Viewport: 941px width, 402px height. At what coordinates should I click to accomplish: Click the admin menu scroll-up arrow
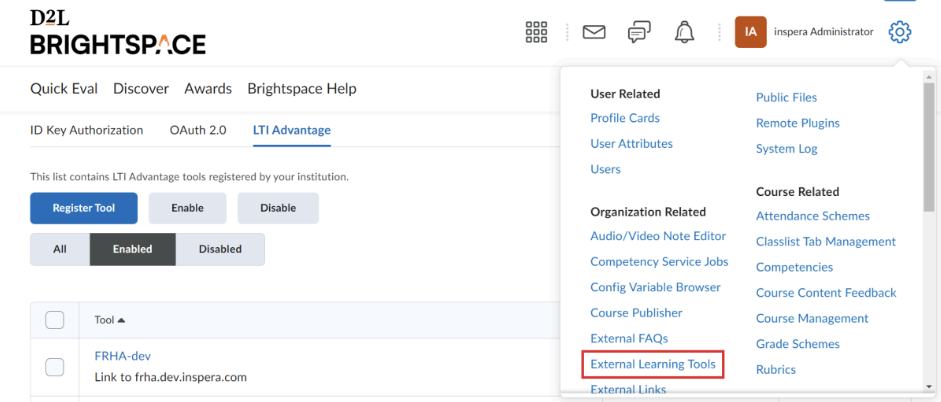click(929, 75)
